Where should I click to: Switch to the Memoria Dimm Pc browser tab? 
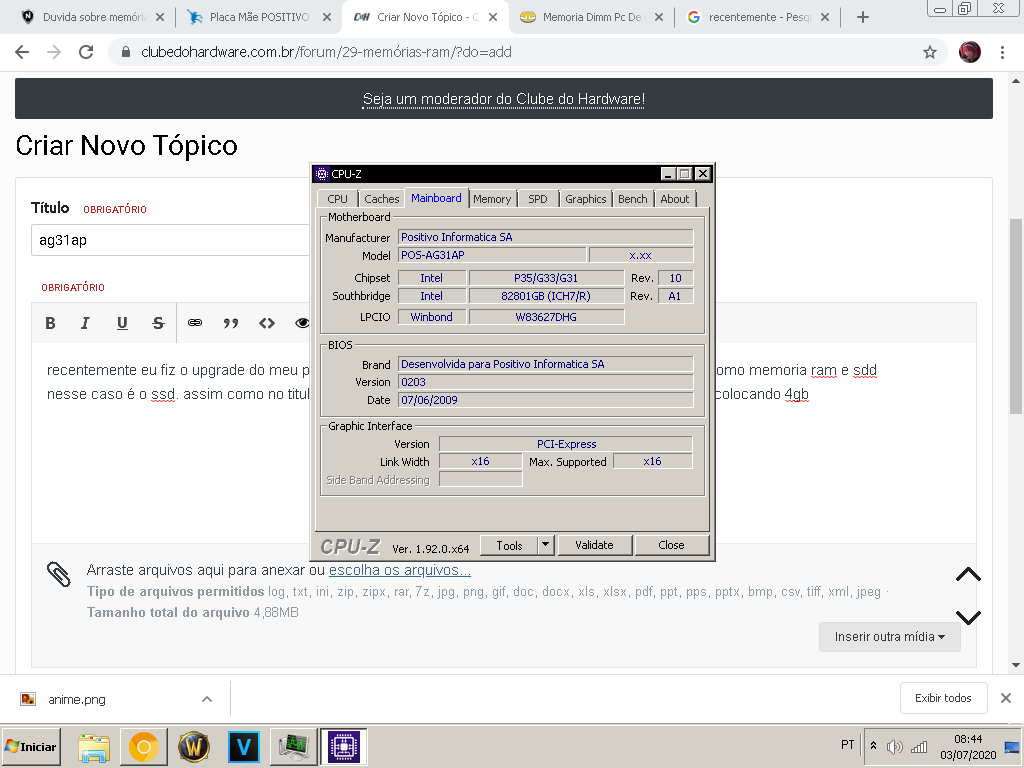click(591, 17)
